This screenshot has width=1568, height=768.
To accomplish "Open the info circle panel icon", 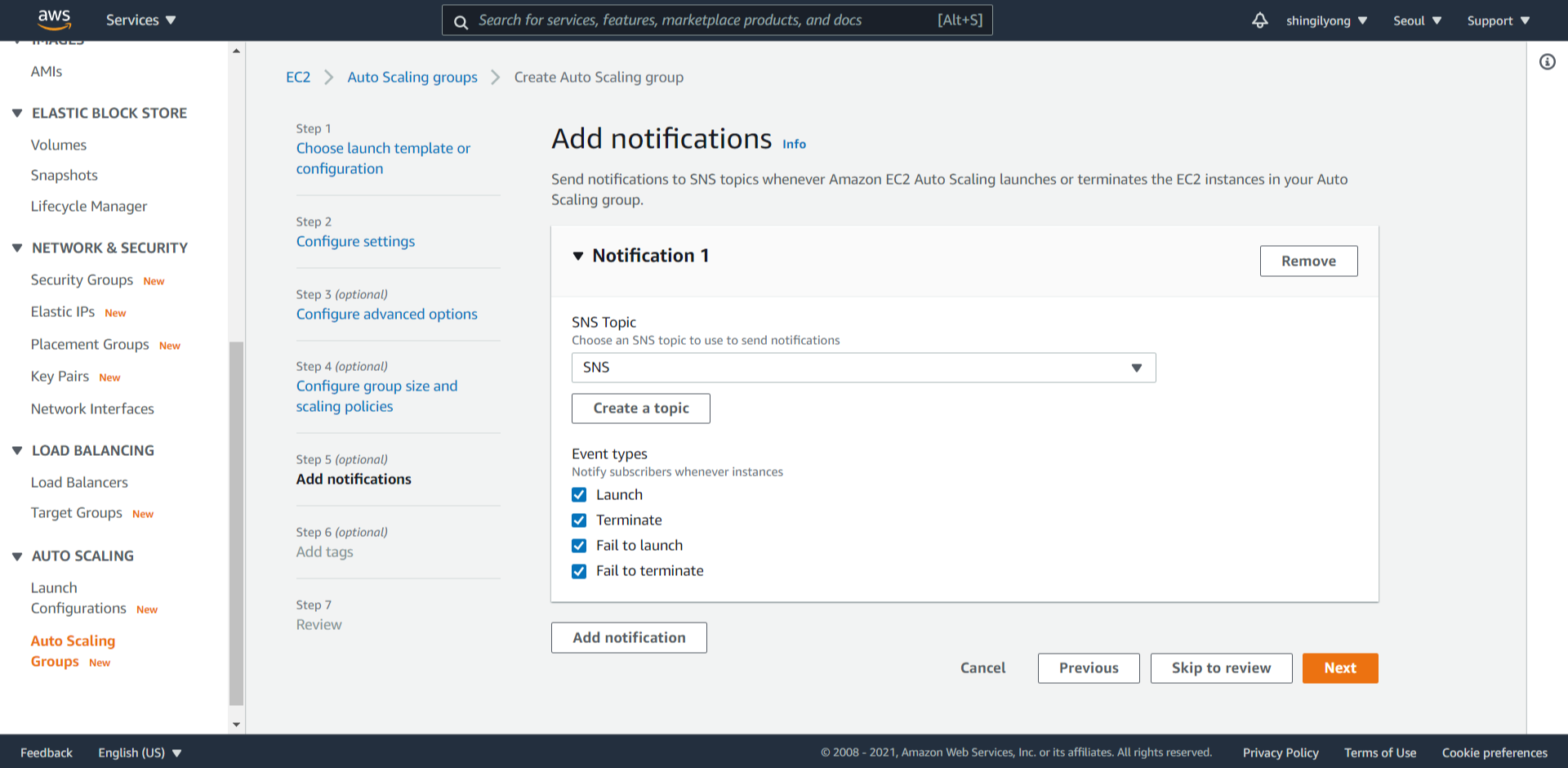I will (1547, 62).
